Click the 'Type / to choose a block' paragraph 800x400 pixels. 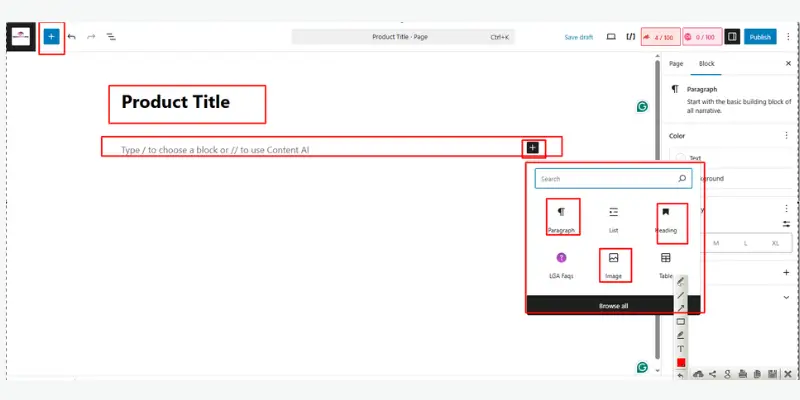[215, 150]
